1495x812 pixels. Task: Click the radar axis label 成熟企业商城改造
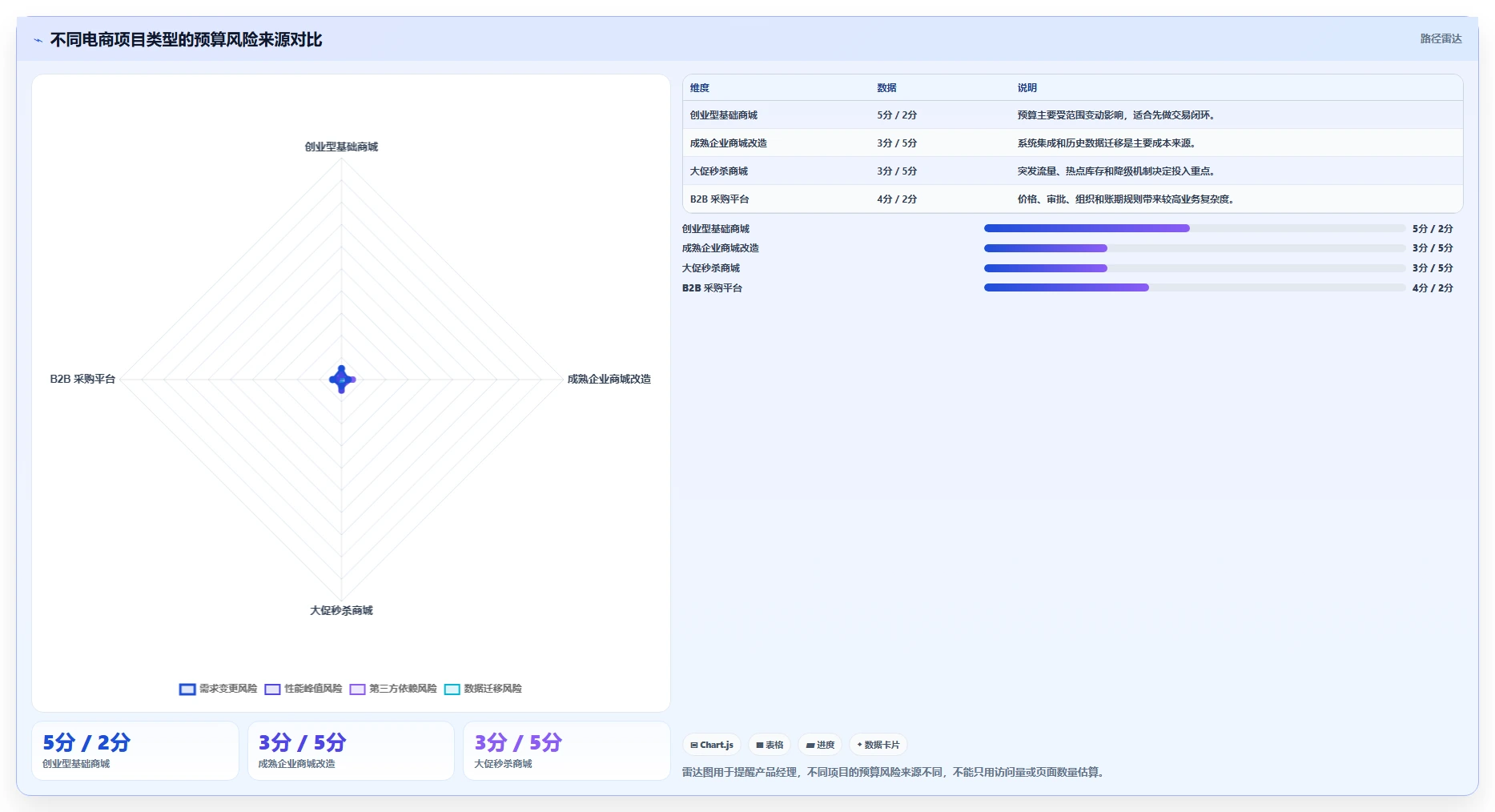click(609, 379)
